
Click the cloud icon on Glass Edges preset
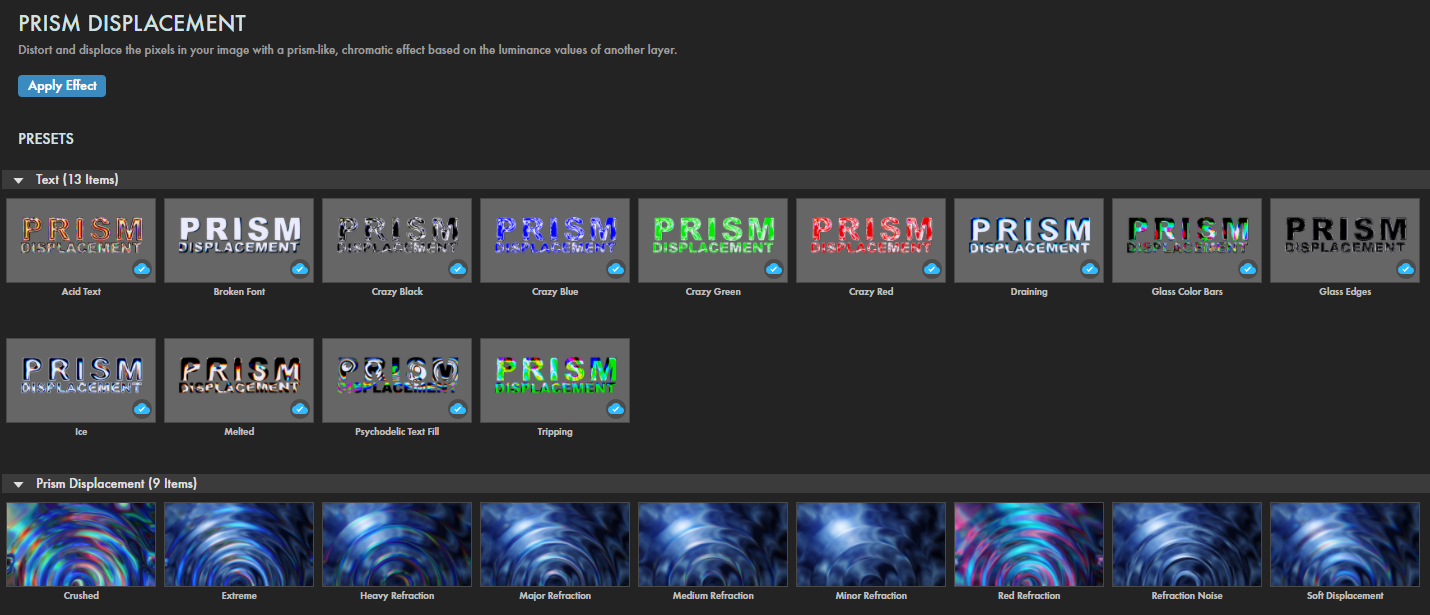(x=1406, y=269)
